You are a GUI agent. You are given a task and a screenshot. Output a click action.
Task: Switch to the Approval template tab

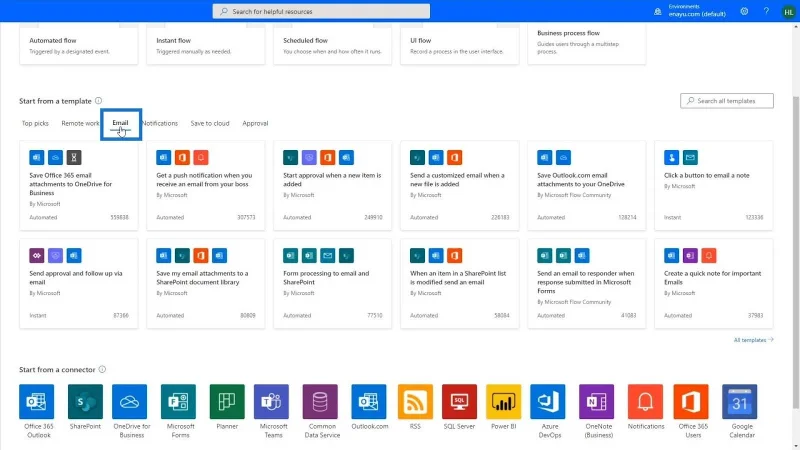[x=255, y=123]
